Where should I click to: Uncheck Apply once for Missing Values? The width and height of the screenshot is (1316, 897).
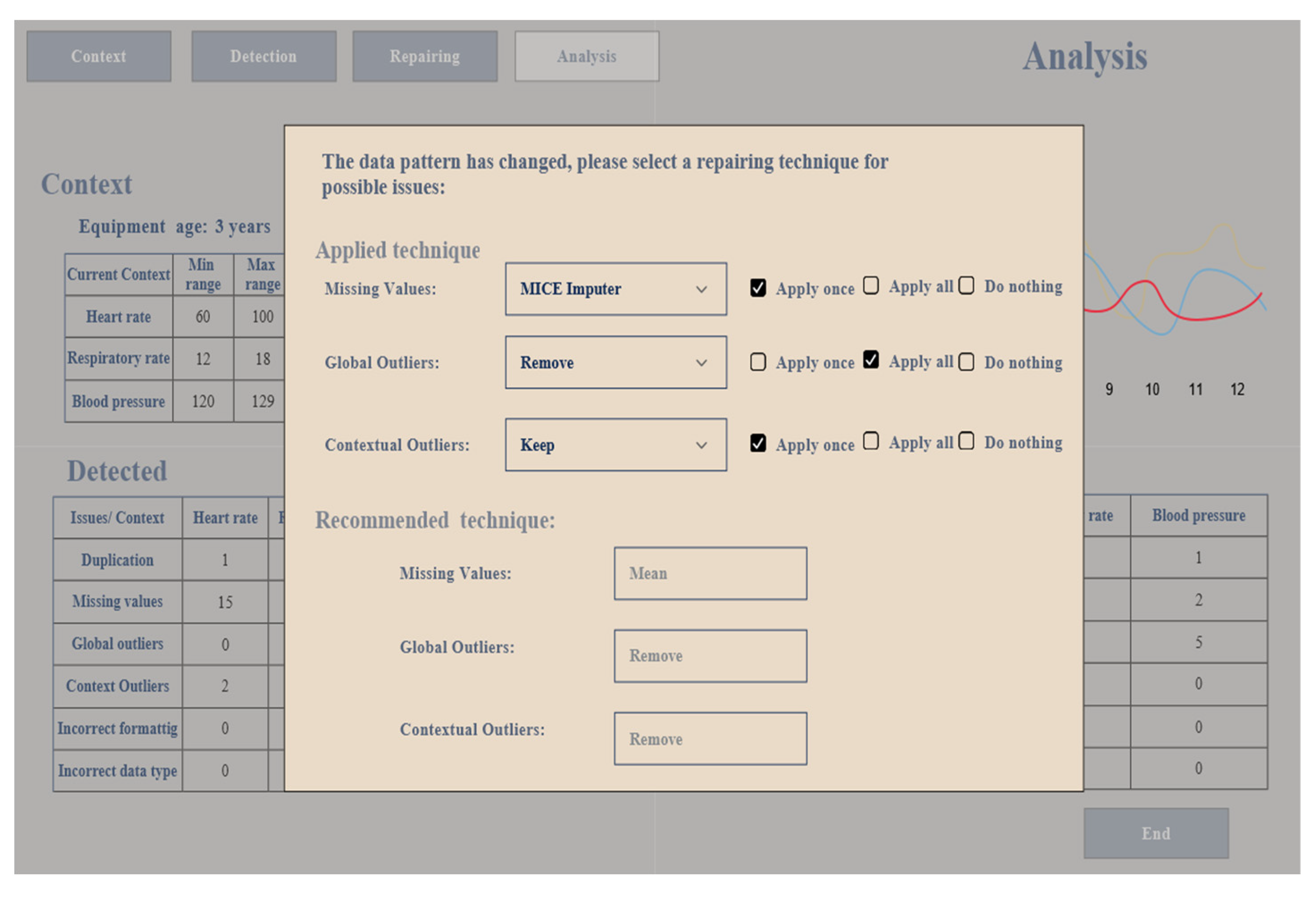click(758, 288)
